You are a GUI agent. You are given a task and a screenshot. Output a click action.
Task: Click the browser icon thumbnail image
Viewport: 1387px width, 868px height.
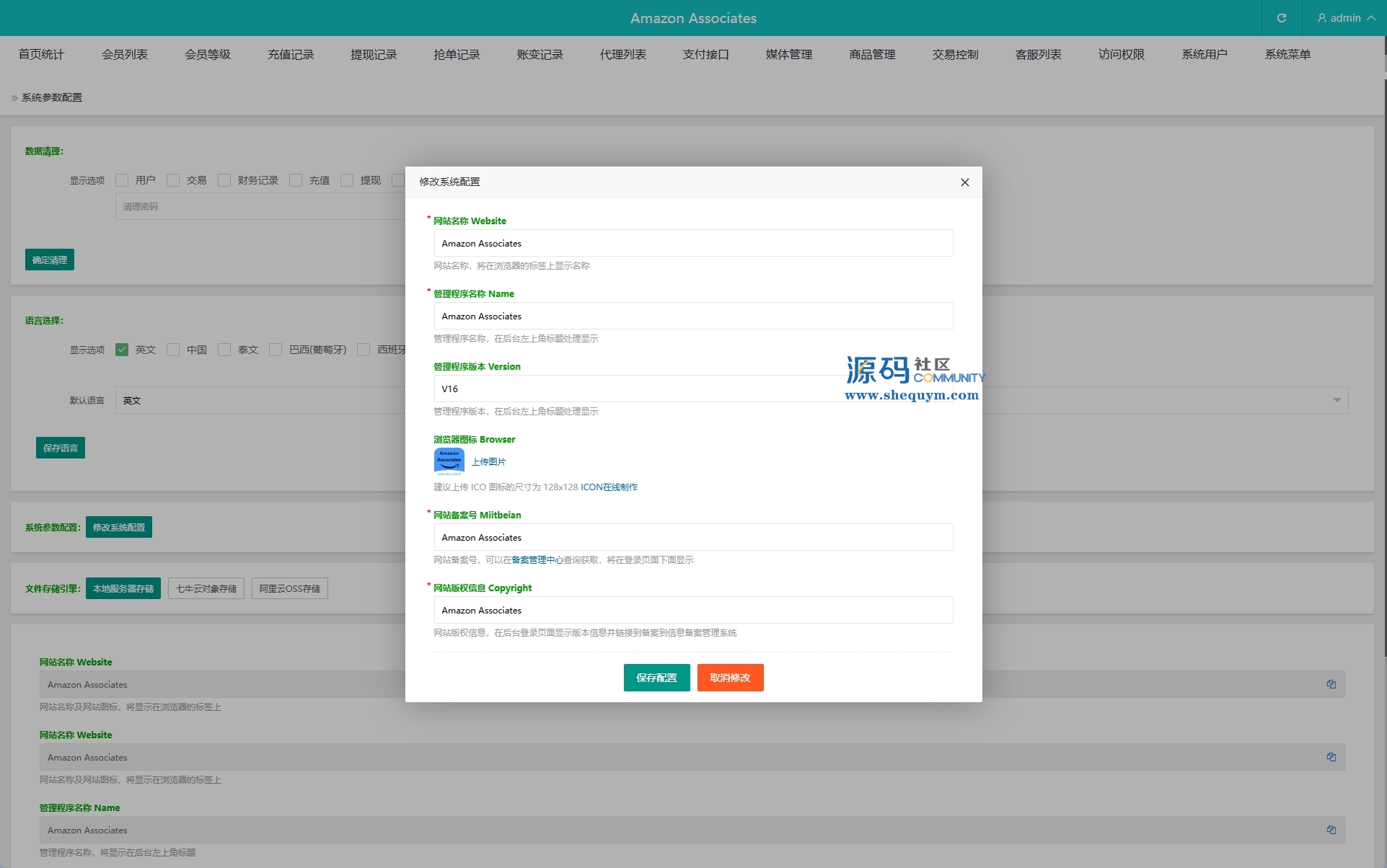pos(449,461)
